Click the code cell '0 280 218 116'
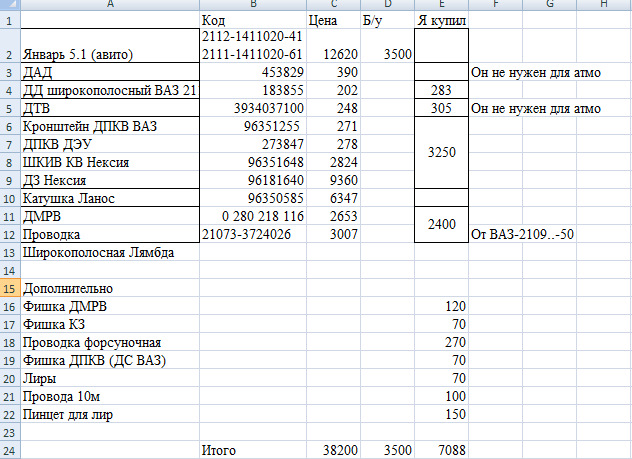This screenshot has width=632, height=459. point(253,216)
